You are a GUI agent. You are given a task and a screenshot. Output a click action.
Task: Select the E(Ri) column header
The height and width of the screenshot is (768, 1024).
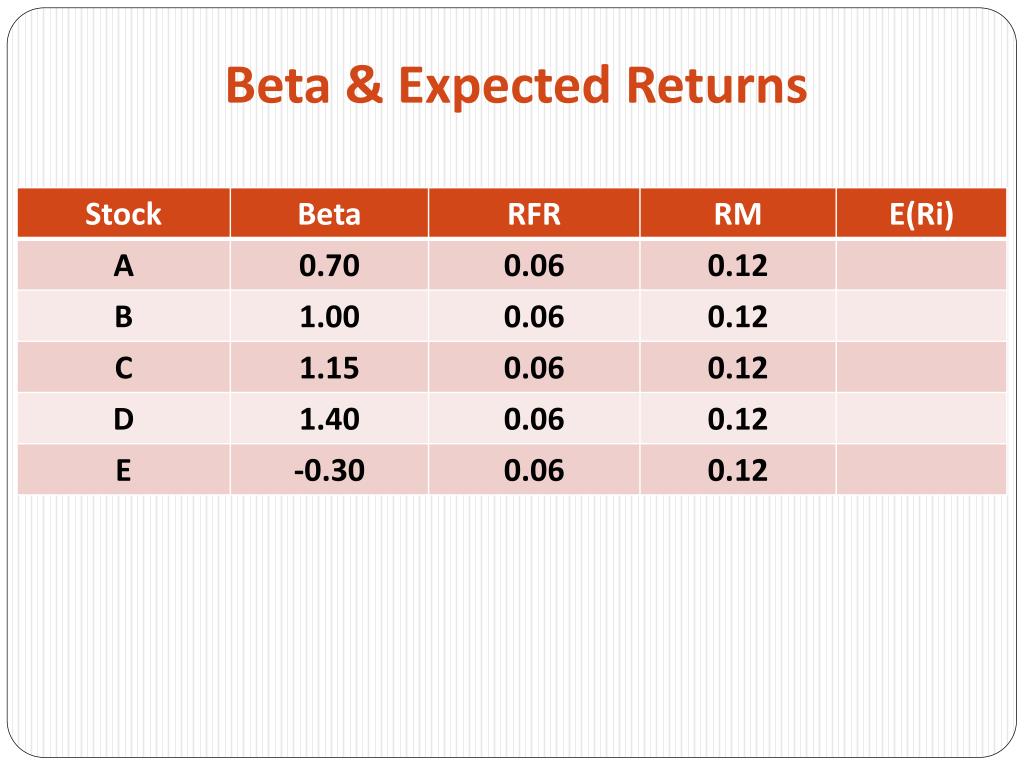click(x=921, y=214)
